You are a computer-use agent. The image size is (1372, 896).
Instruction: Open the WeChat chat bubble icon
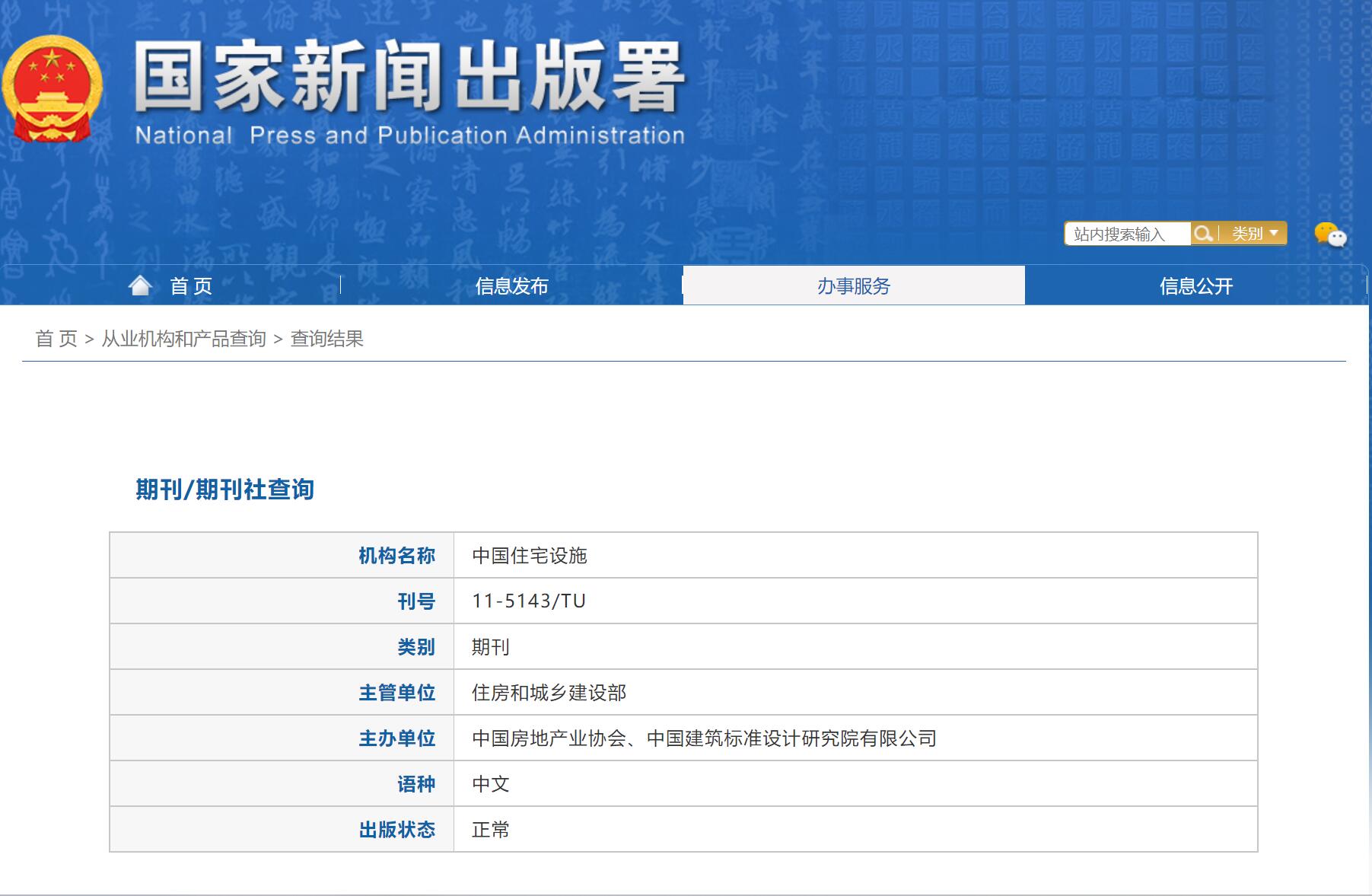pyautogui.click(x=1329, y=234)
